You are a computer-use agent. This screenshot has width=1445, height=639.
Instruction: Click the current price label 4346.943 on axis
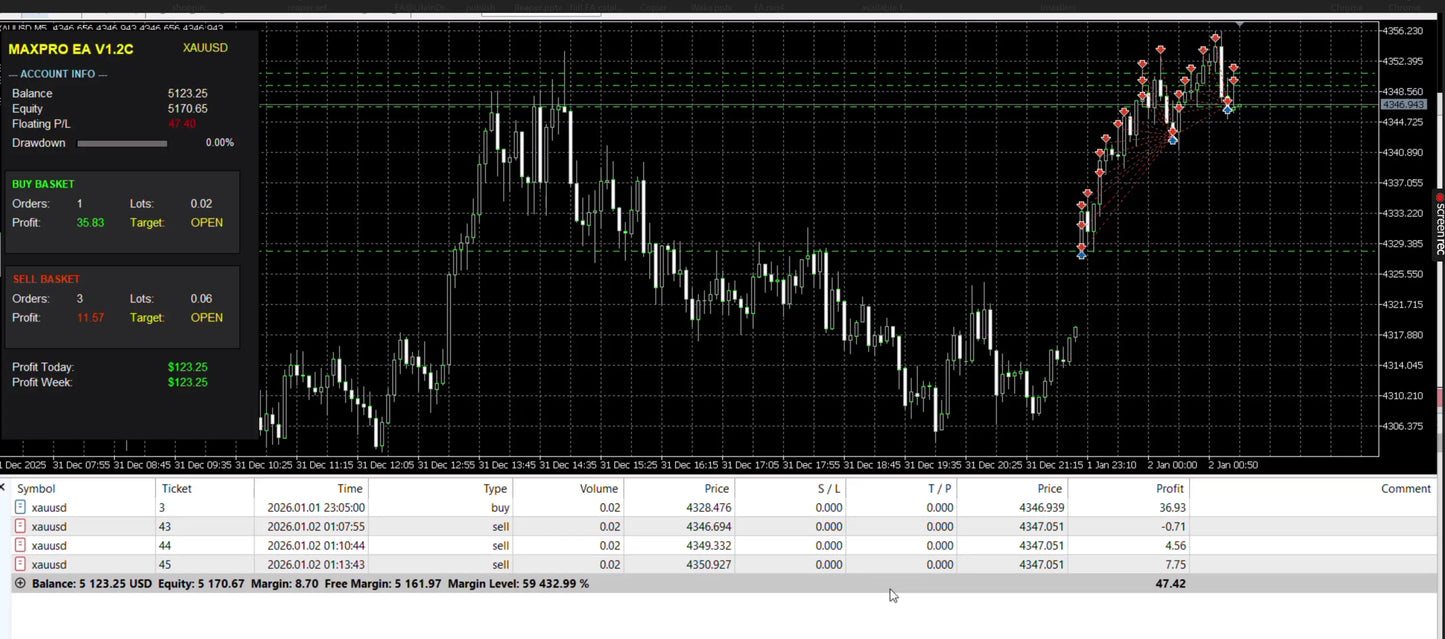(1403, 104)
